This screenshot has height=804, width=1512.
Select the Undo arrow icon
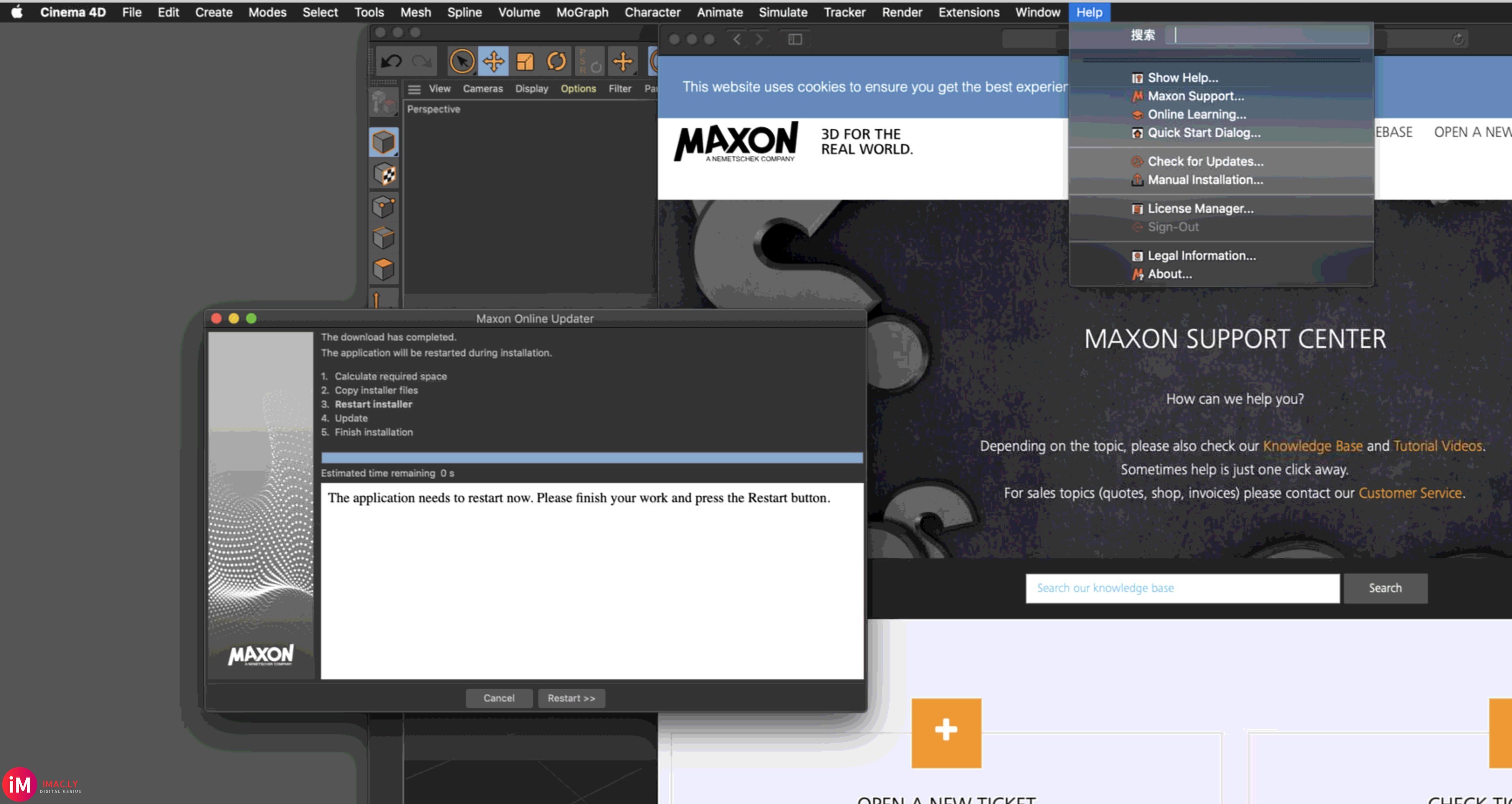point(391,61)
